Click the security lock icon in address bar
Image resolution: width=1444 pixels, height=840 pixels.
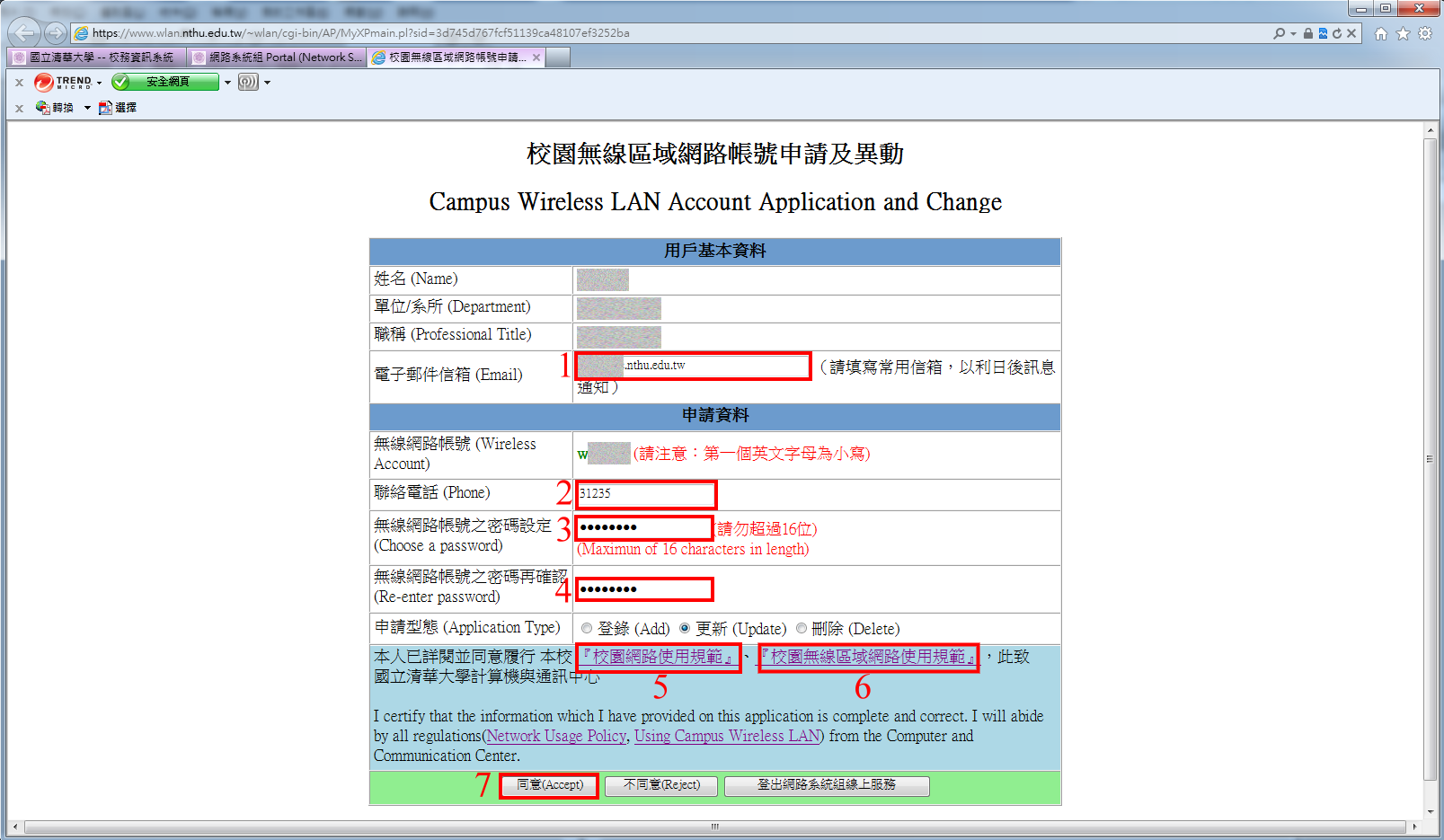[x=1308, y=33]
